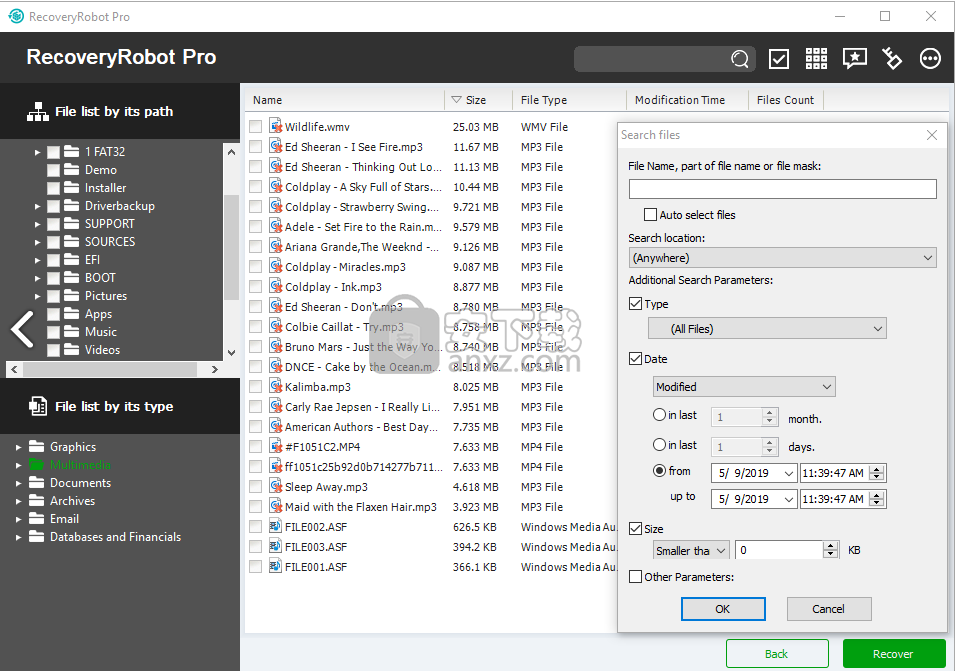
Task: Confirm search with the OK button
Action: pyautogui.click(x=723, y=609)
